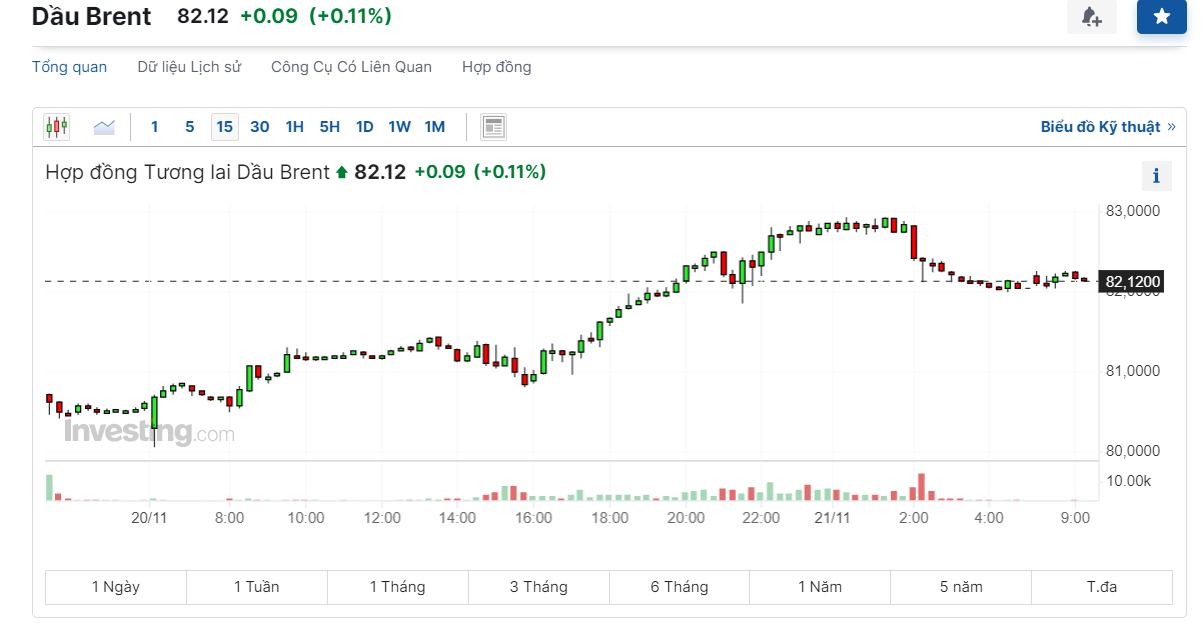This screenshot has width=1203, height=626.
Task: Choose the 3 Tháng range button
Action: pos(539,587)
